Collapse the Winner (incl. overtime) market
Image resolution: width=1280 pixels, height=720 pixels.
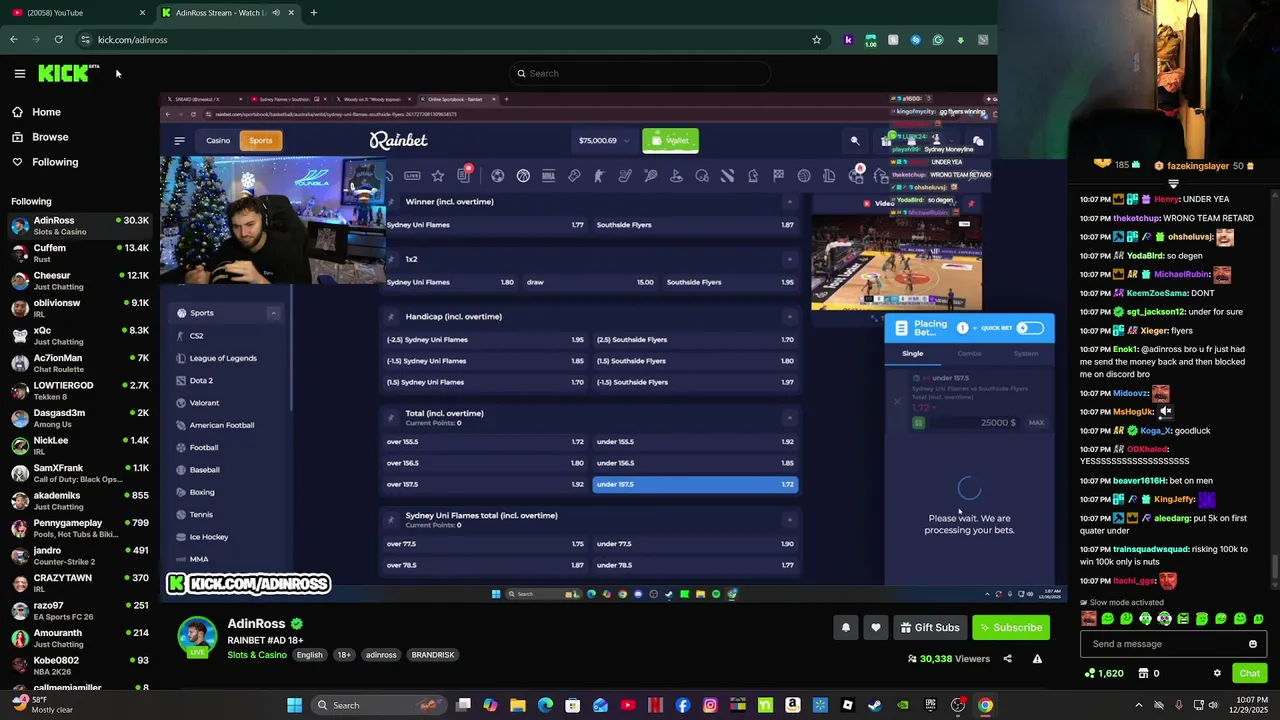[790, 202]
